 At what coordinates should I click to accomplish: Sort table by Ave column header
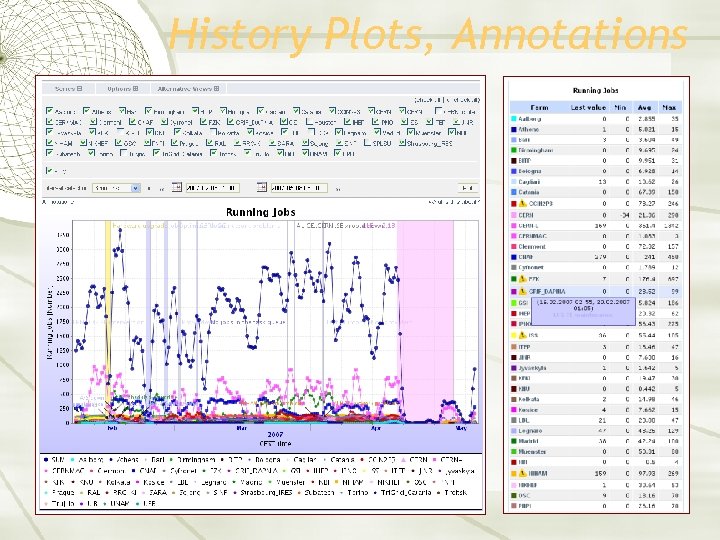pyautogui.click(x=644, y=107)
